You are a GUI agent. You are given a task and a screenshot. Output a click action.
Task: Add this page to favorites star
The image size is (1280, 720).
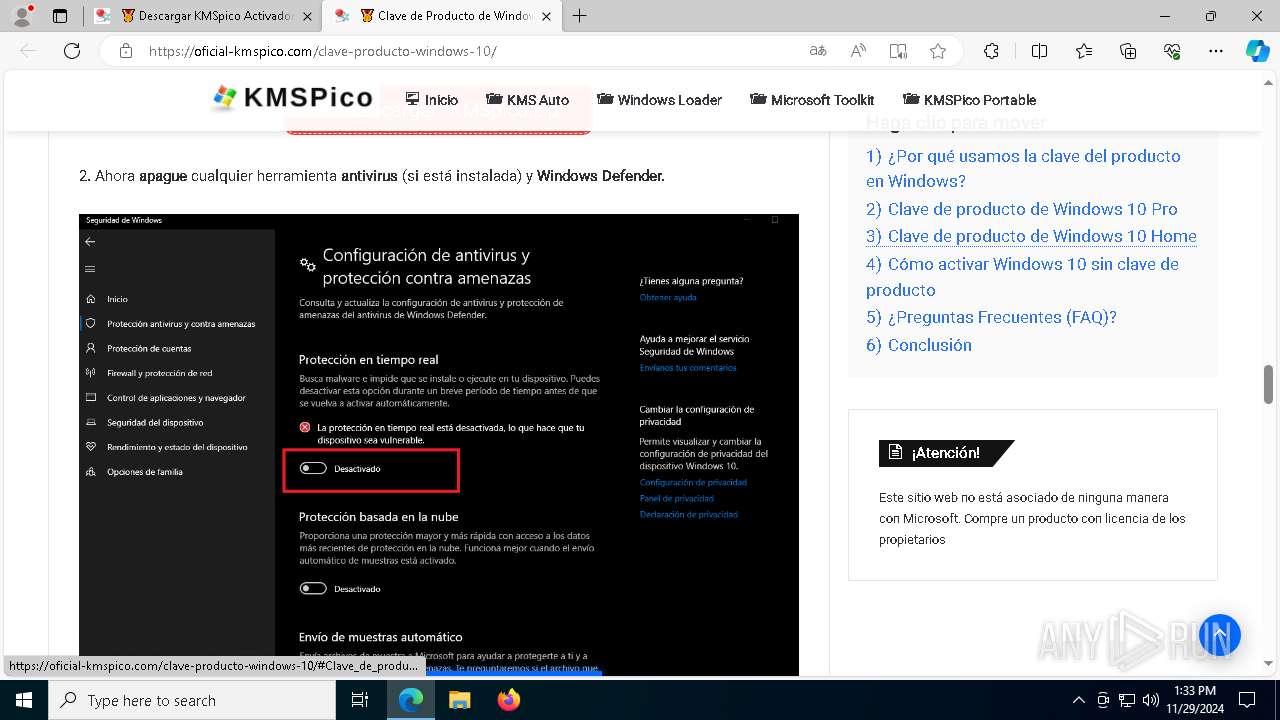[x=937, y=51]
